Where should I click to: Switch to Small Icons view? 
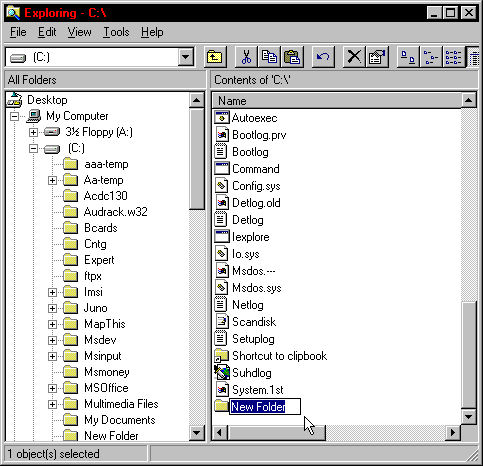tap(431, 57)
